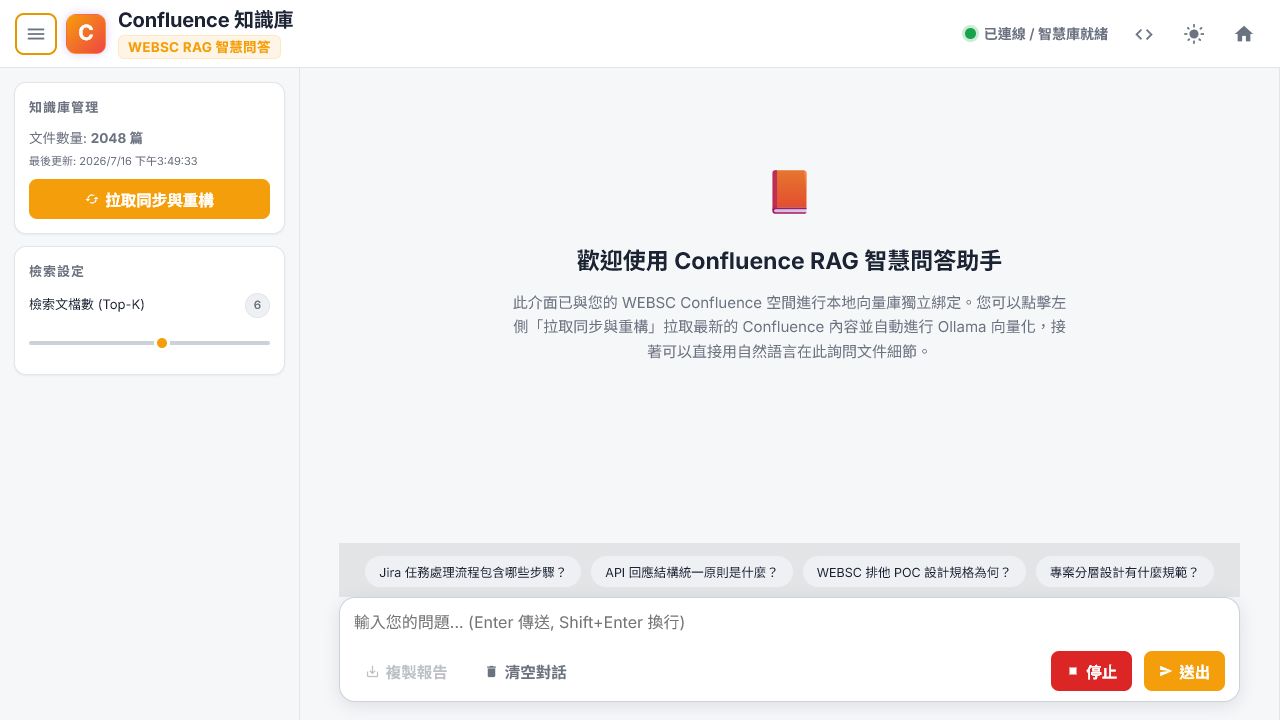Select the API 回應結構統一原則 suggestion chip
Screen dimensions: 1280x720
click(x=692, y=573)
